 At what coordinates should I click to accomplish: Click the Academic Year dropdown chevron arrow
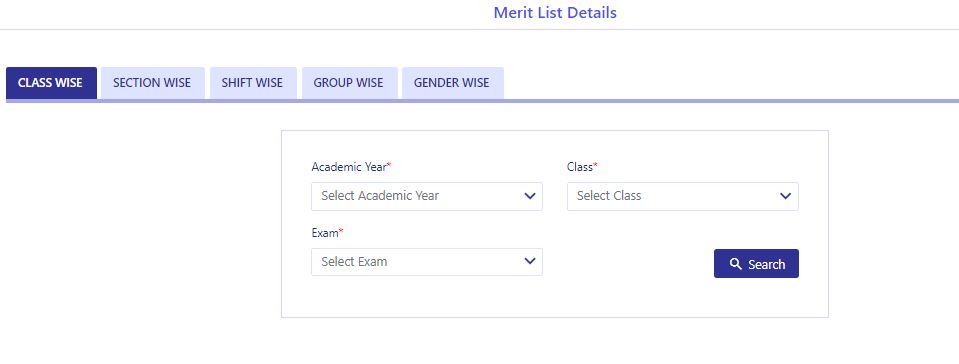point(530,196)
